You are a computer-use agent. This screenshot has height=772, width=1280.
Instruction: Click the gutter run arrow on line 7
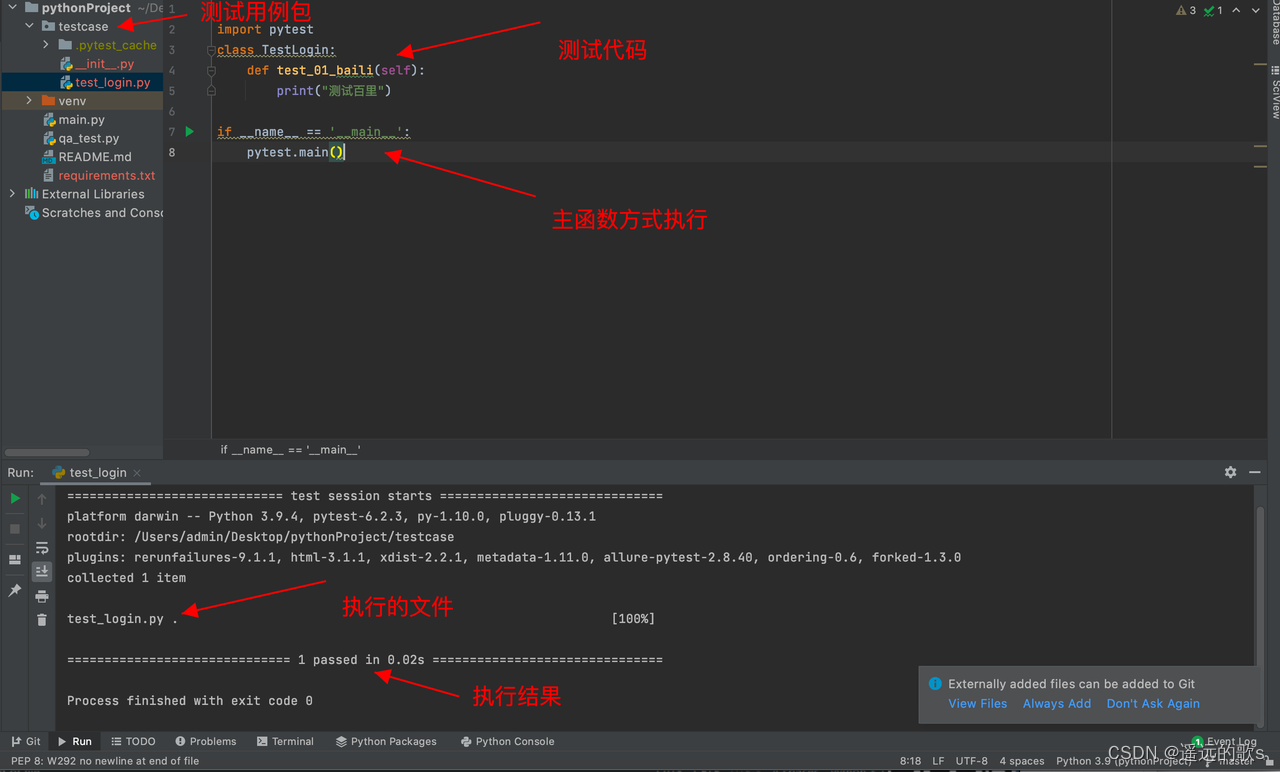click(x=190, y=132)
